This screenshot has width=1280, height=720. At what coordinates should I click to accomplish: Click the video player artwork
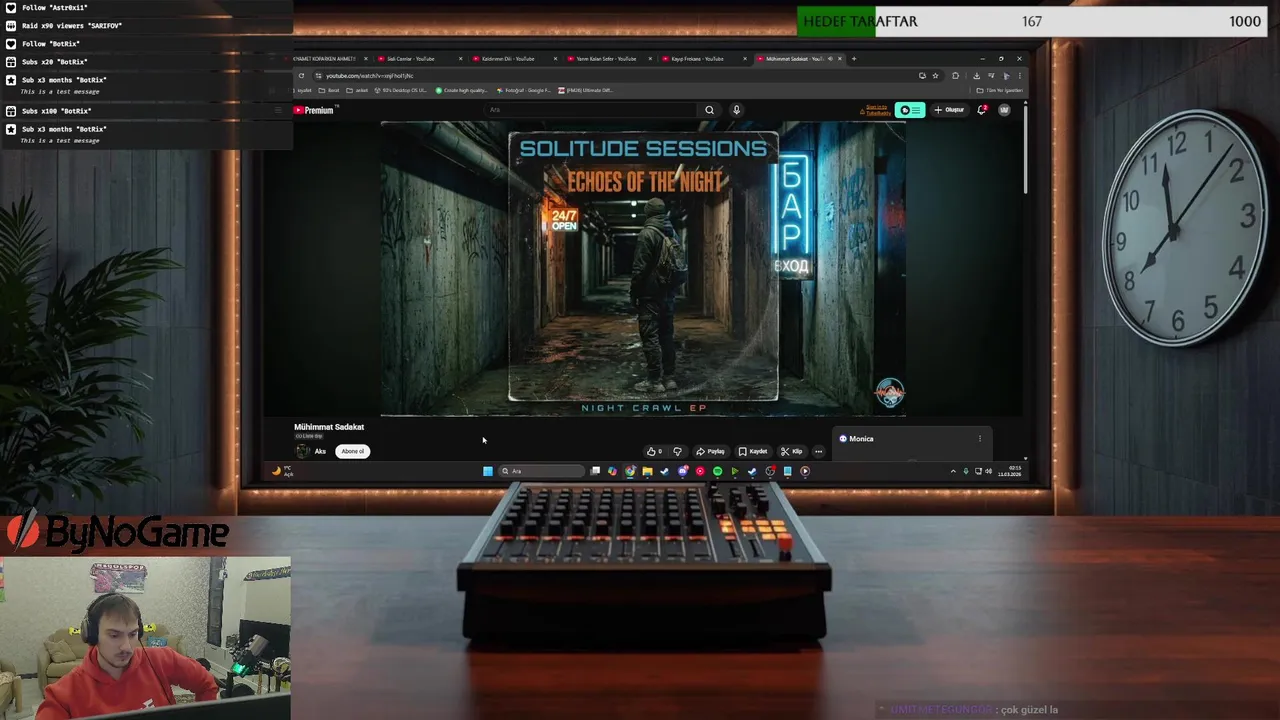click(643, 268)
